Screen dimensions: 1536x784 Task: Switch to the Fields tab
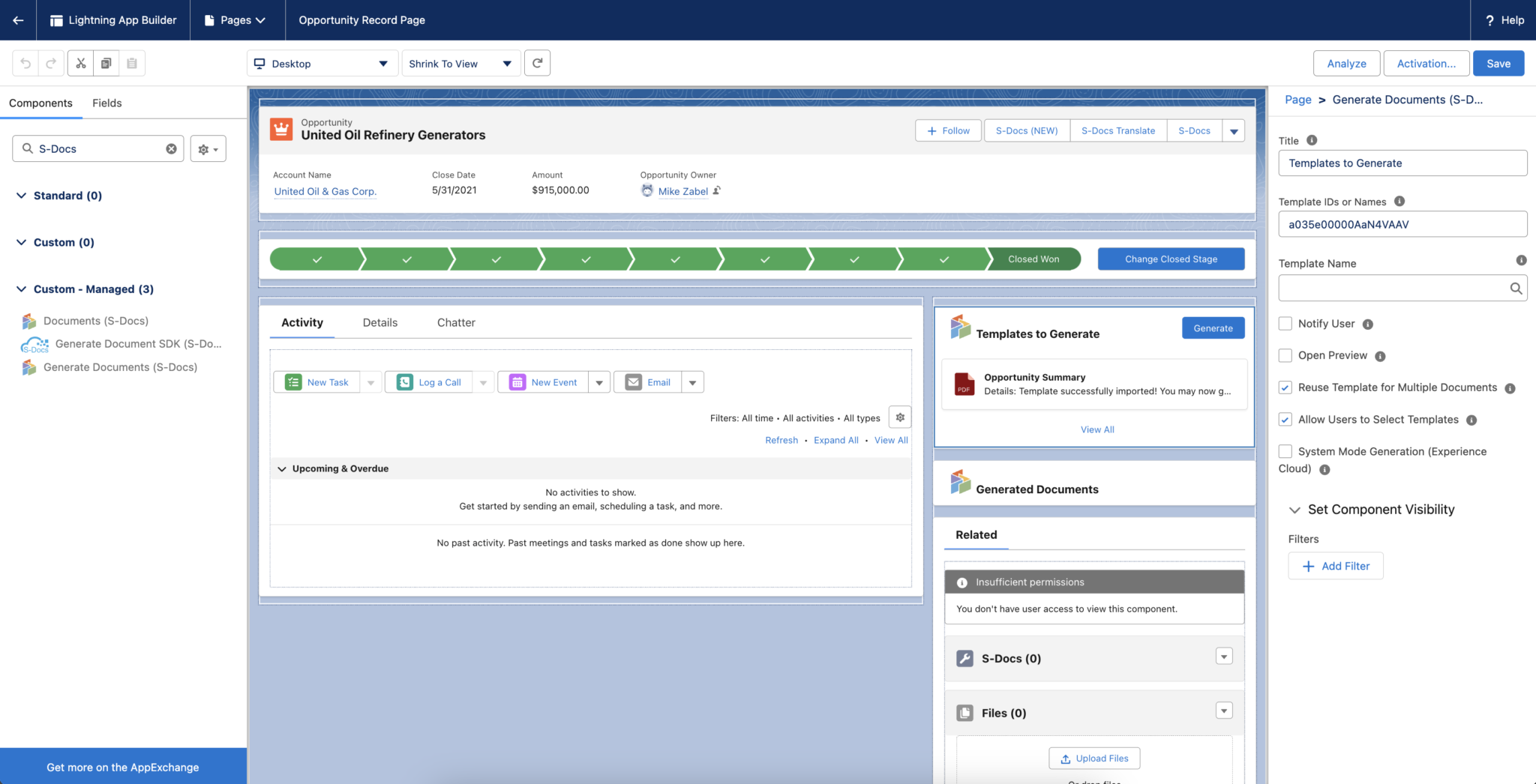(106, 103)
